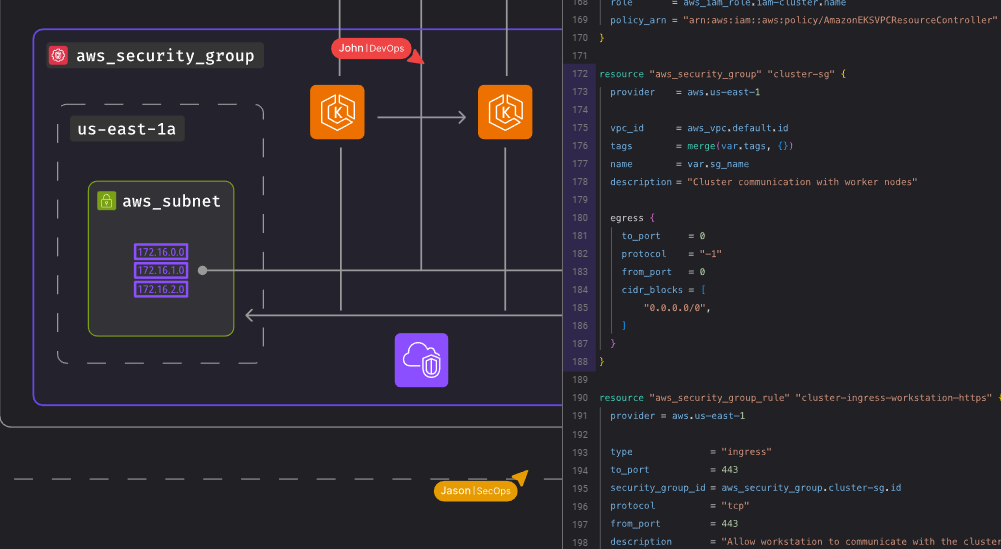Select the 172.16.1.0 address block
This screenshot has height=549, width=1001.
[161, 271]
